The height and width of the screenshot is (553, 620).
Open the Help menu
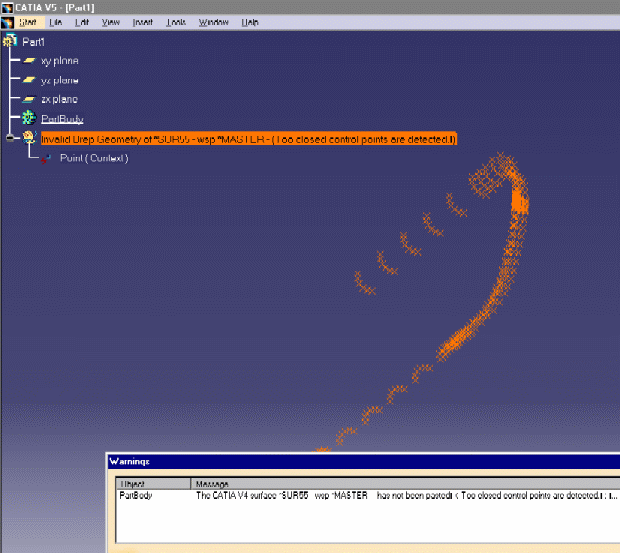(250, 22)
